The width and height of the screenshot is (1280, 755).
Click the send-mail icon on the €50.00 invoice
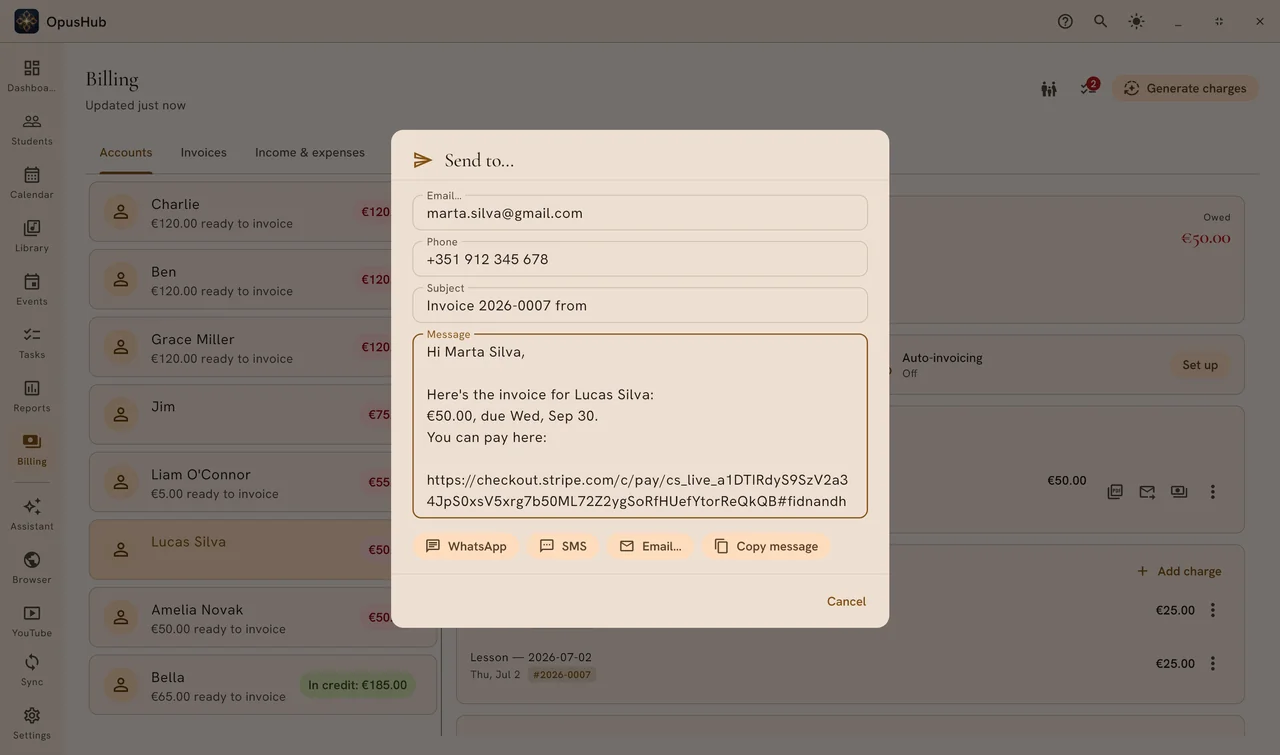(x=1147, y=492)
